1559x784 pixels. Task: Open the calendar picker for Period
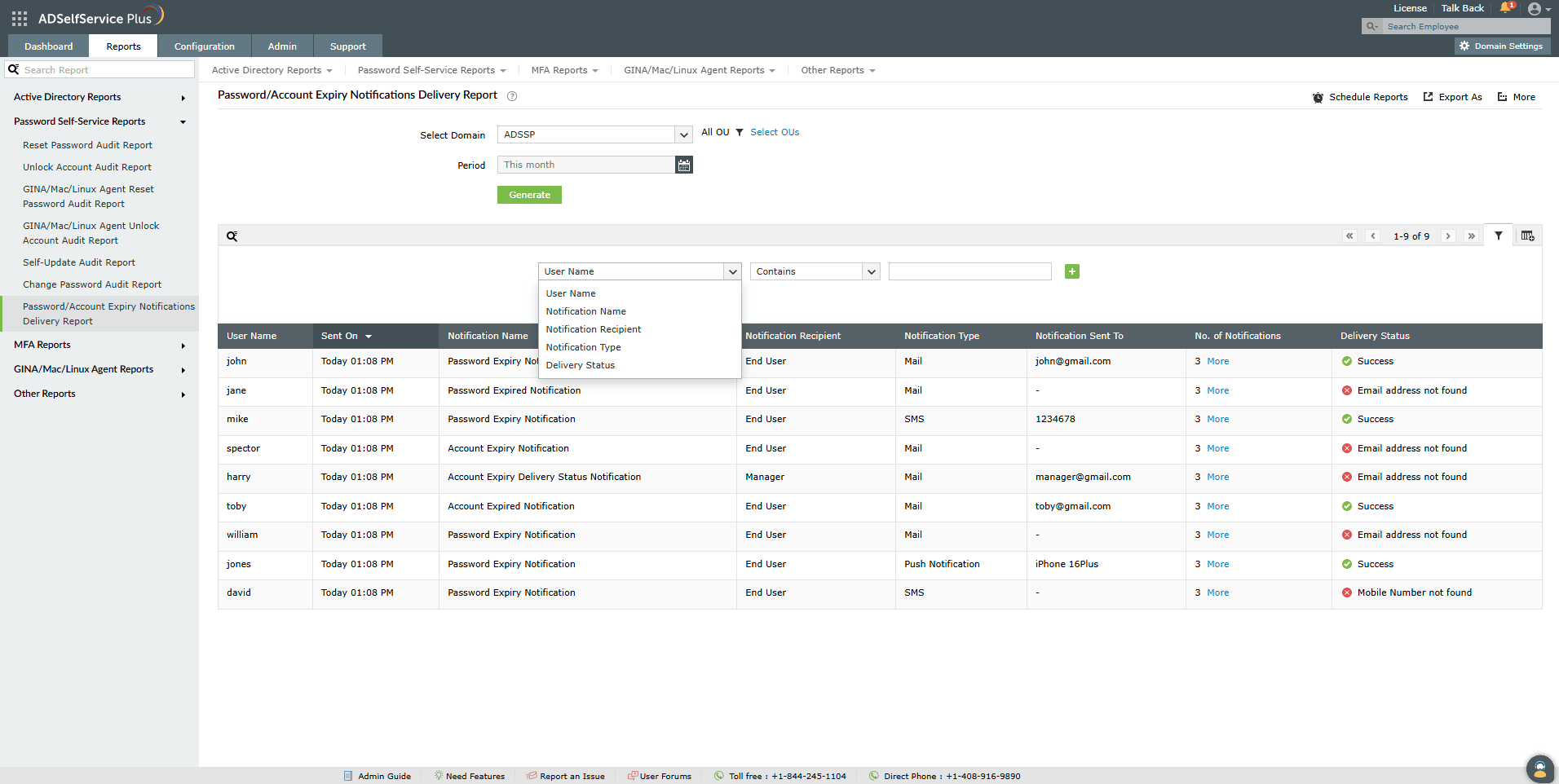(x=683, y=165)
